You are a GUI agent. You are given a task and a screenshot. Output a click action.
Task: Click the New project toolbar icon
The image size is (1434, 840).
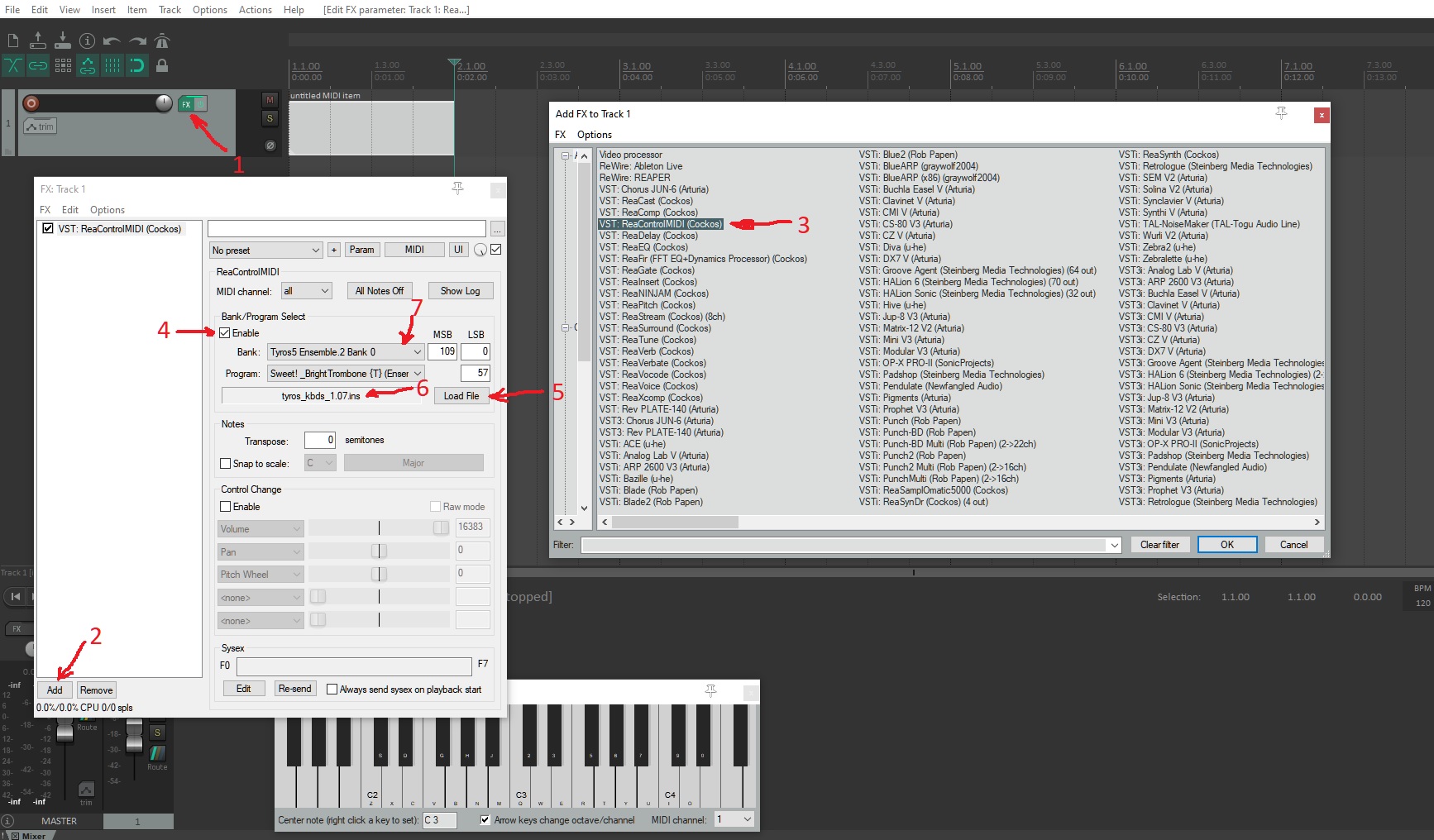coord(12,41)
